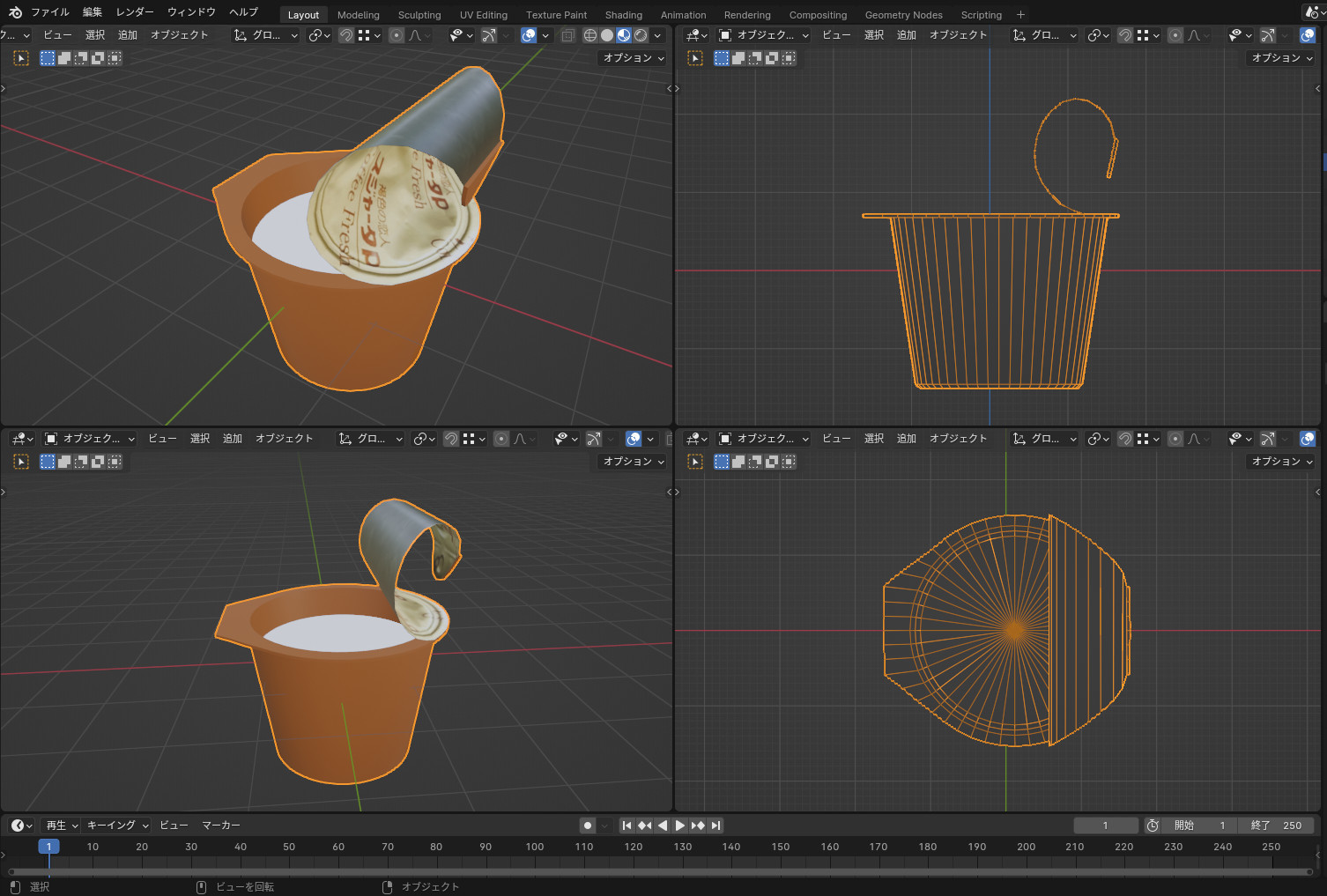
Task: Open the Render (レンダー) menu
Action: 135,12
